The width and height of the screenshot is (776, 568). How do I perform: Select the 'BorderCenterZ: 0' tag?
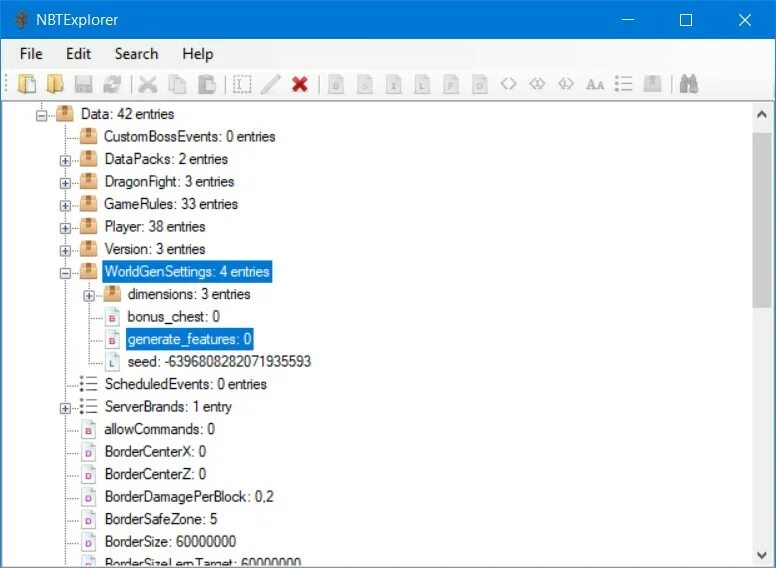click(x=155, y=474)
